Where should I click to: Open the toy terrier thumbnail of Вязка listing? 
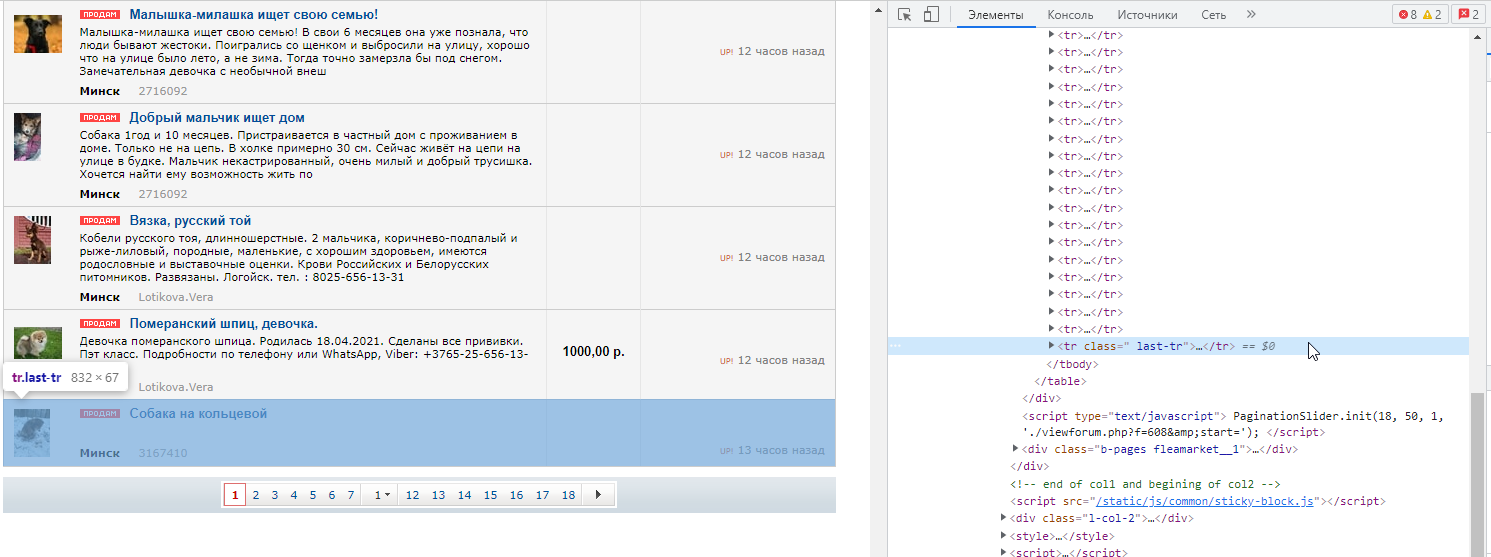32,240
